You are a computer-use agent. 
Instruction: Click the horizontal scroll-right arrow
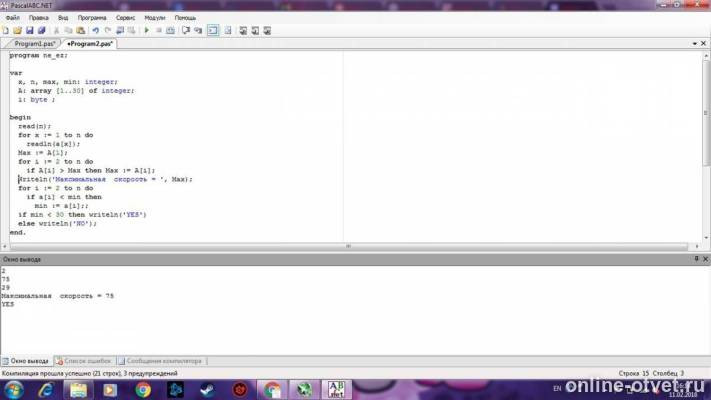click(x=697, y=246)
